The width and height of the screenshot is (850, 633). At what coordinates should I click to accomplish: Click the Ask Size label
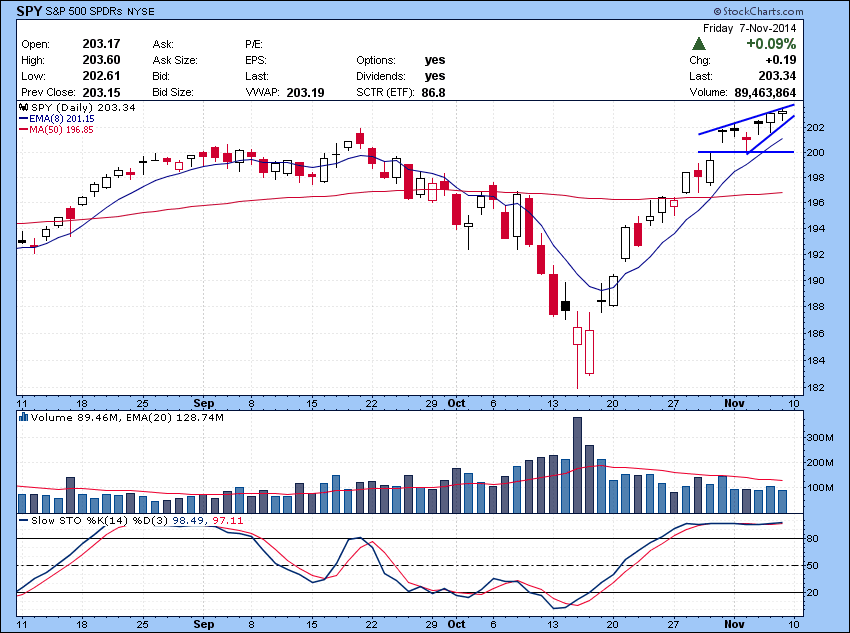[x=175, y=60]
